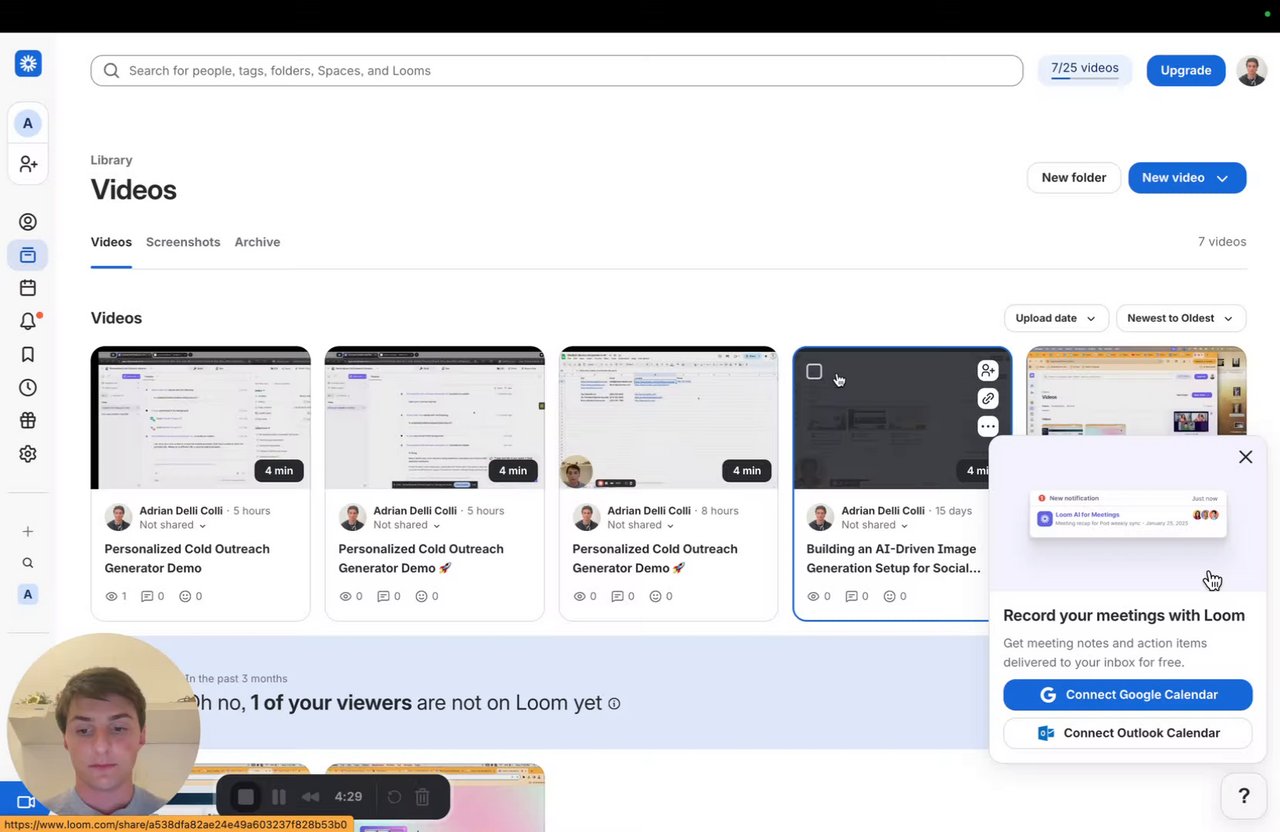Viewport: 1280px width, 832px height.
Task: Close the Record your meetings popup
Action: pyautogui.click(x=1245, y=457)
